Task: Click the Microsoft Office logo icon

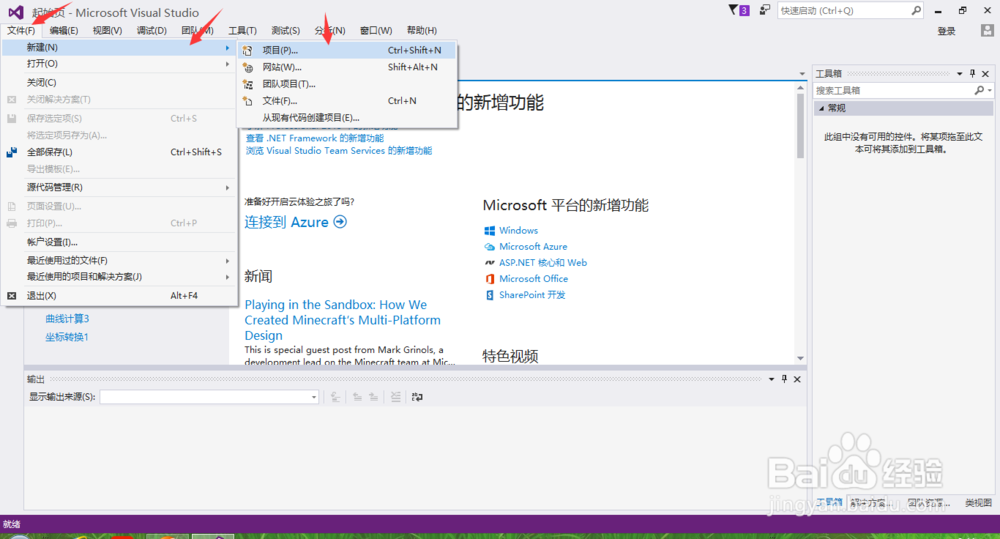Action: click(489, 279)
